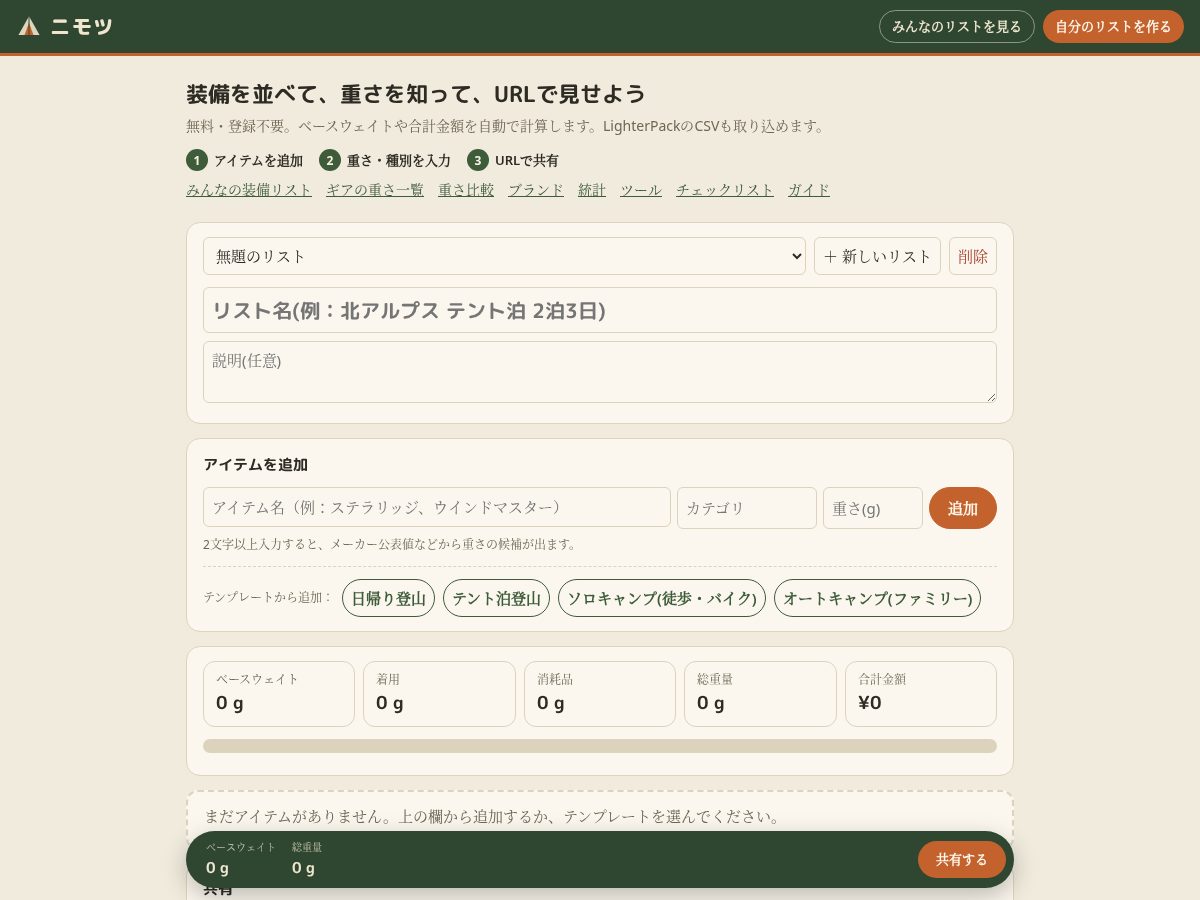Click the まだアイテムがありません empty message
This screenshot has height=900, width=1200.
pyautogui.click(x=492, y=816)
